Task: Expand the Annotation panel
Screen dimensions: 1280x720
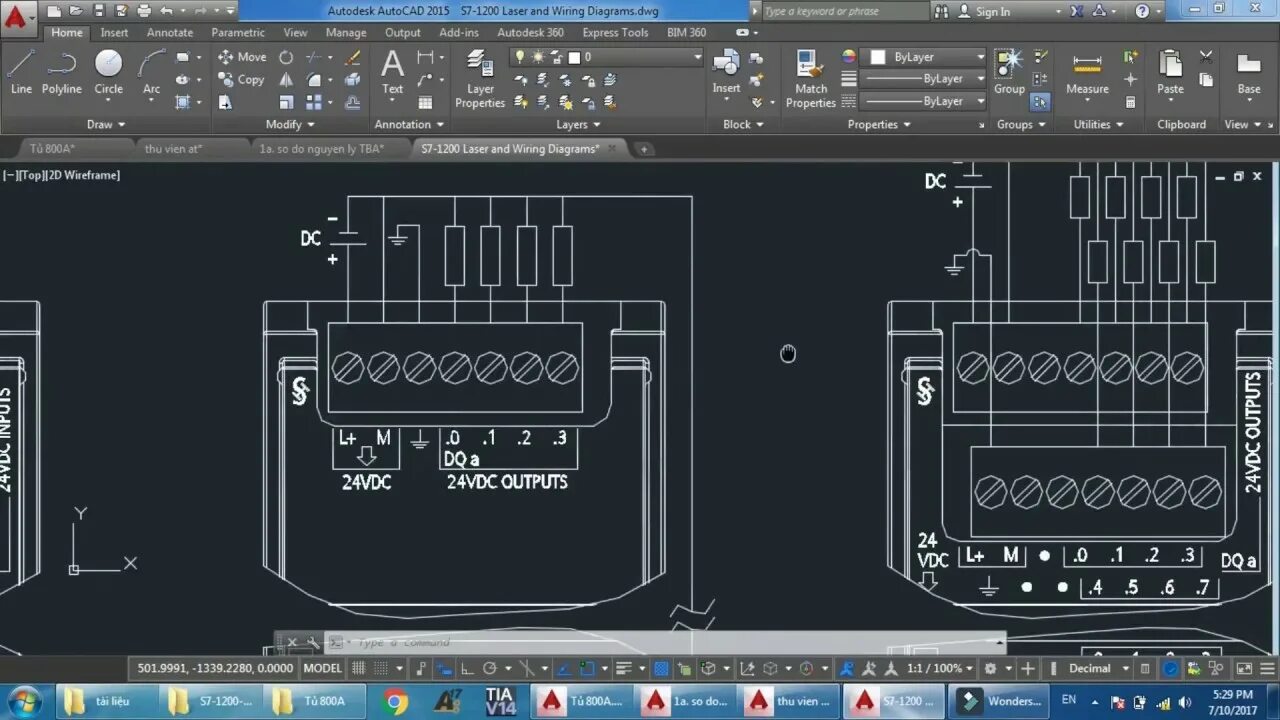Action: pos(409,125)
